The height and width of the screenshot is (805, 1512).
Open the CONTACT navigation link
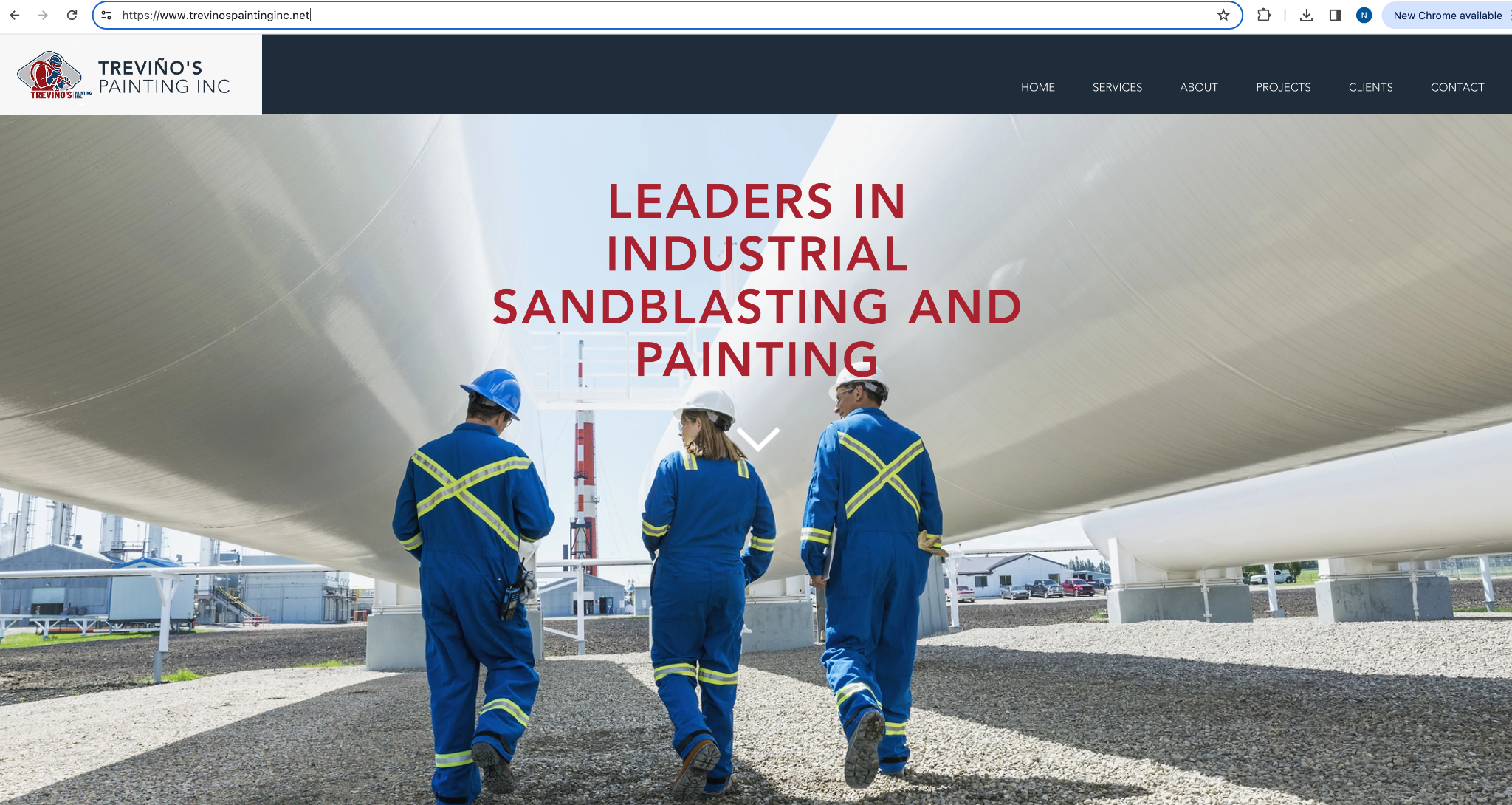(1457, 87)
